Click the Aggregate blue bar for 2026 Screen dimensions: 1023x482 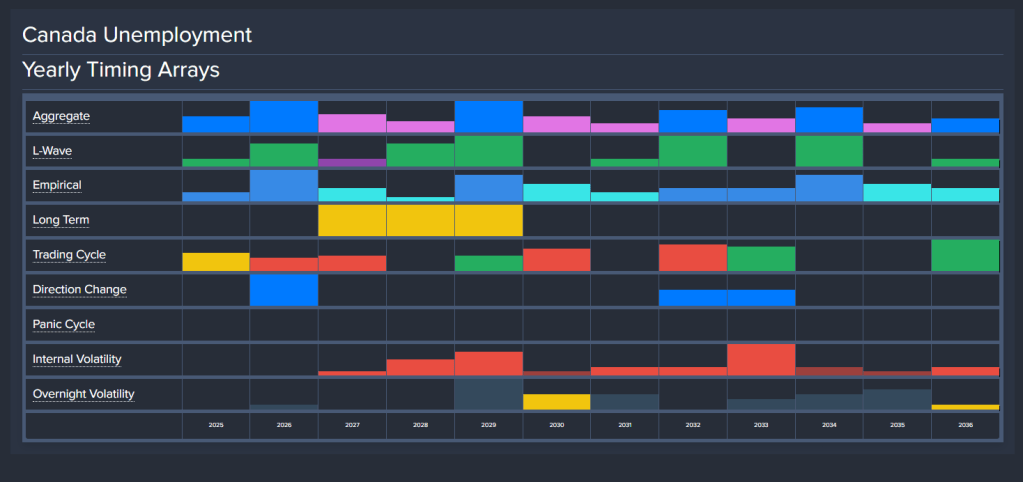point(284,117)
